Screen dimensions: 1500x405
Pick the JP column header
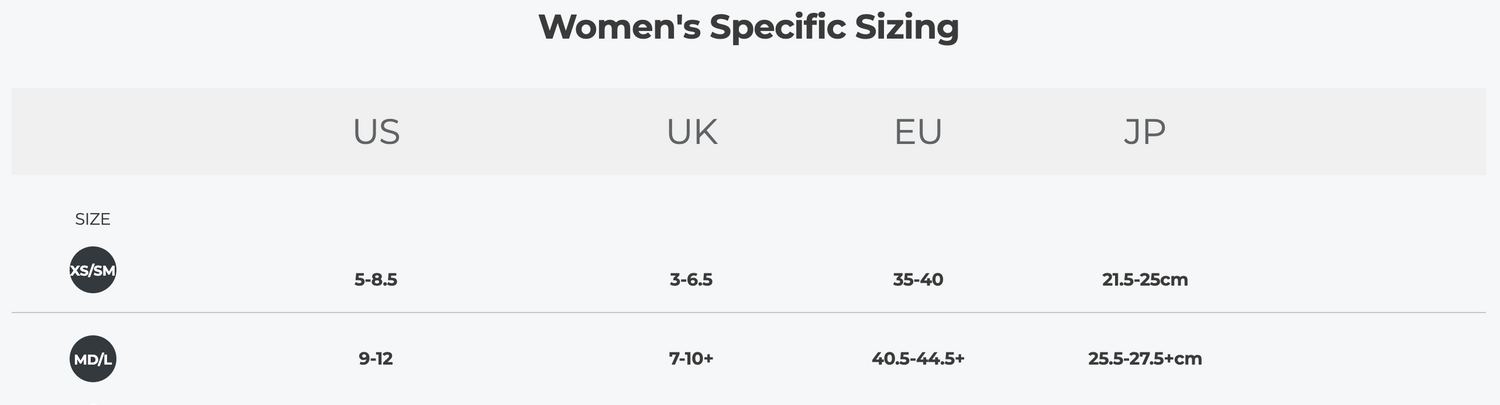point(1144,132)
